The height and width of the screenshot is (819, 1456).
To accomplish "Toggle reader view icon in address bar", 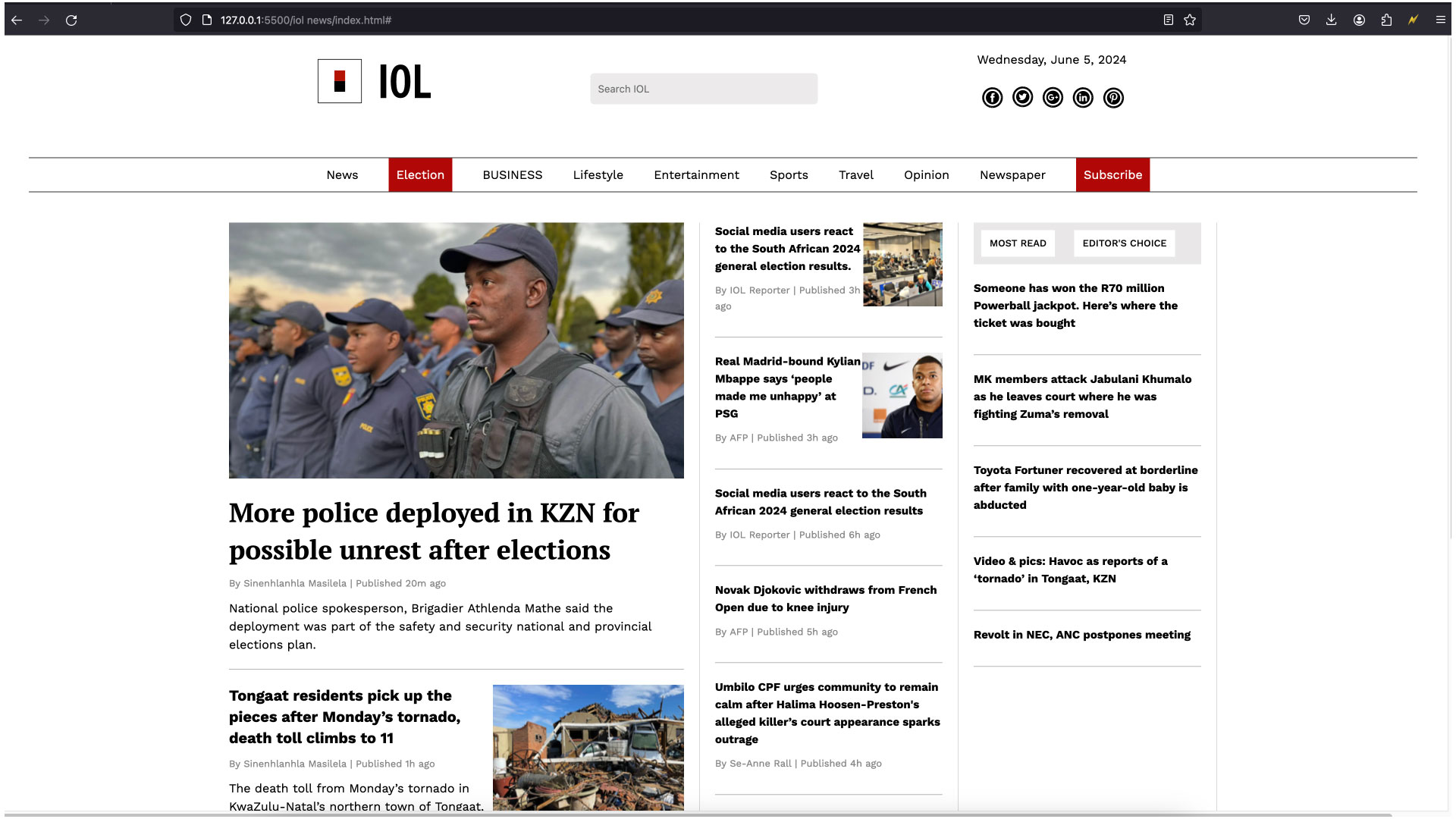I will click(1169, 20).
